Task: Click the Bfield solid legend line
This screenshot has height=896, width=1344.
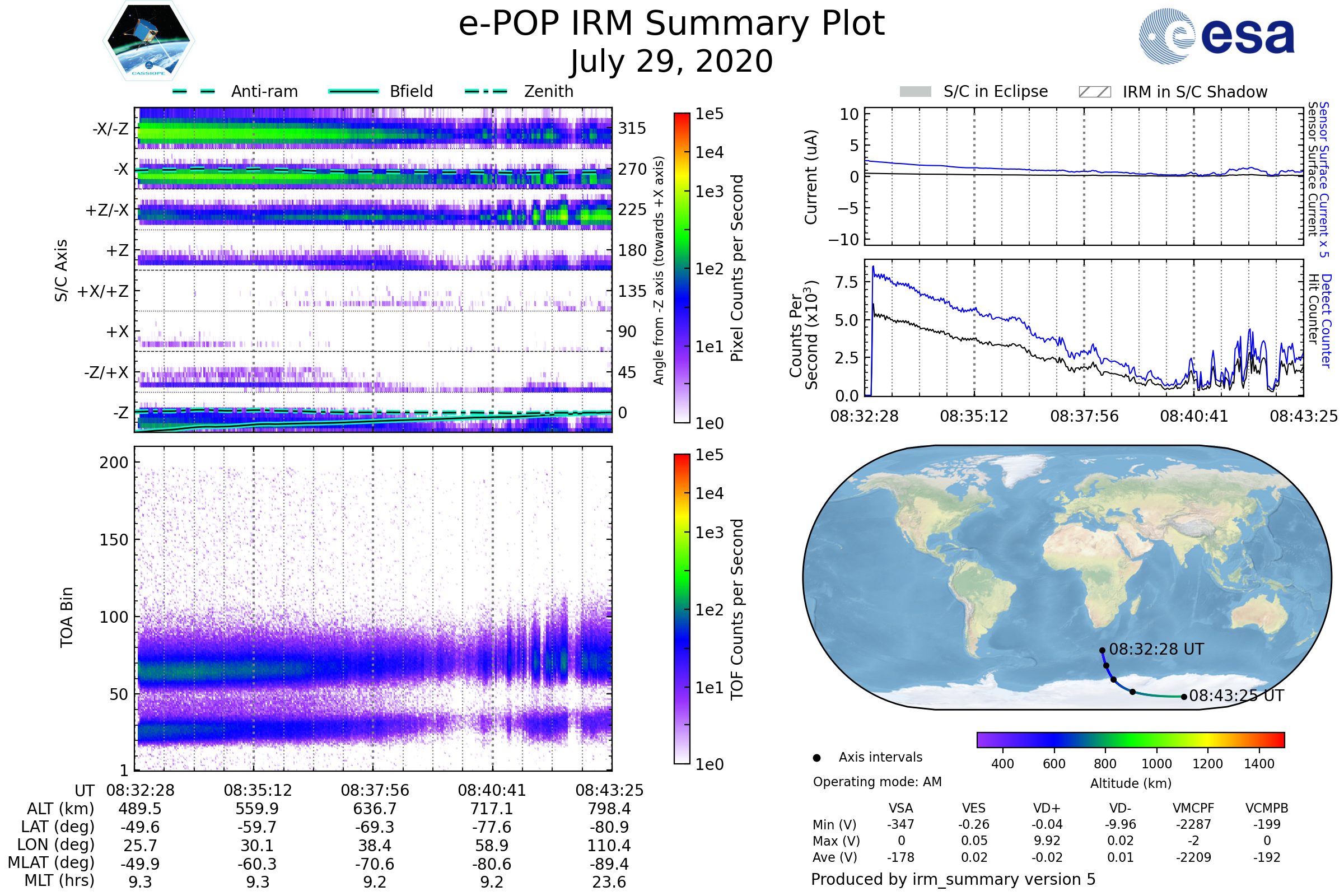Action: point(353,91)
